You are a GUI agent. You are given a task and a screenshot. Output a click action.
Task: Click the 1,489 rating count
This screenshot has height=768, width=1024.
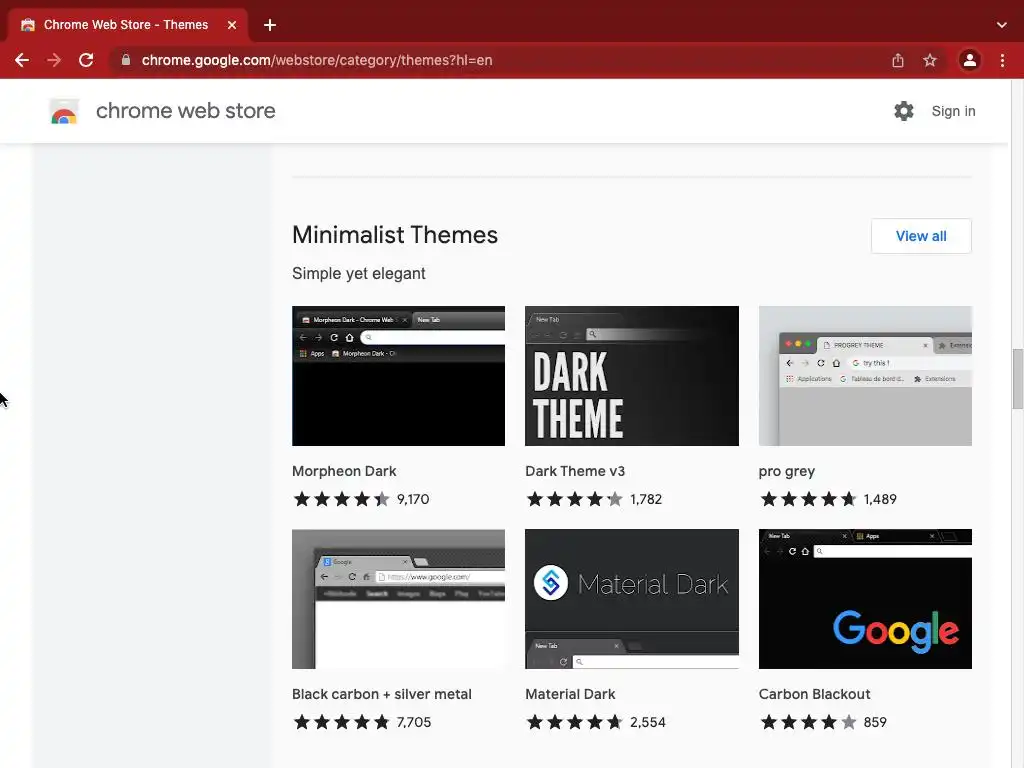(880, 500)
